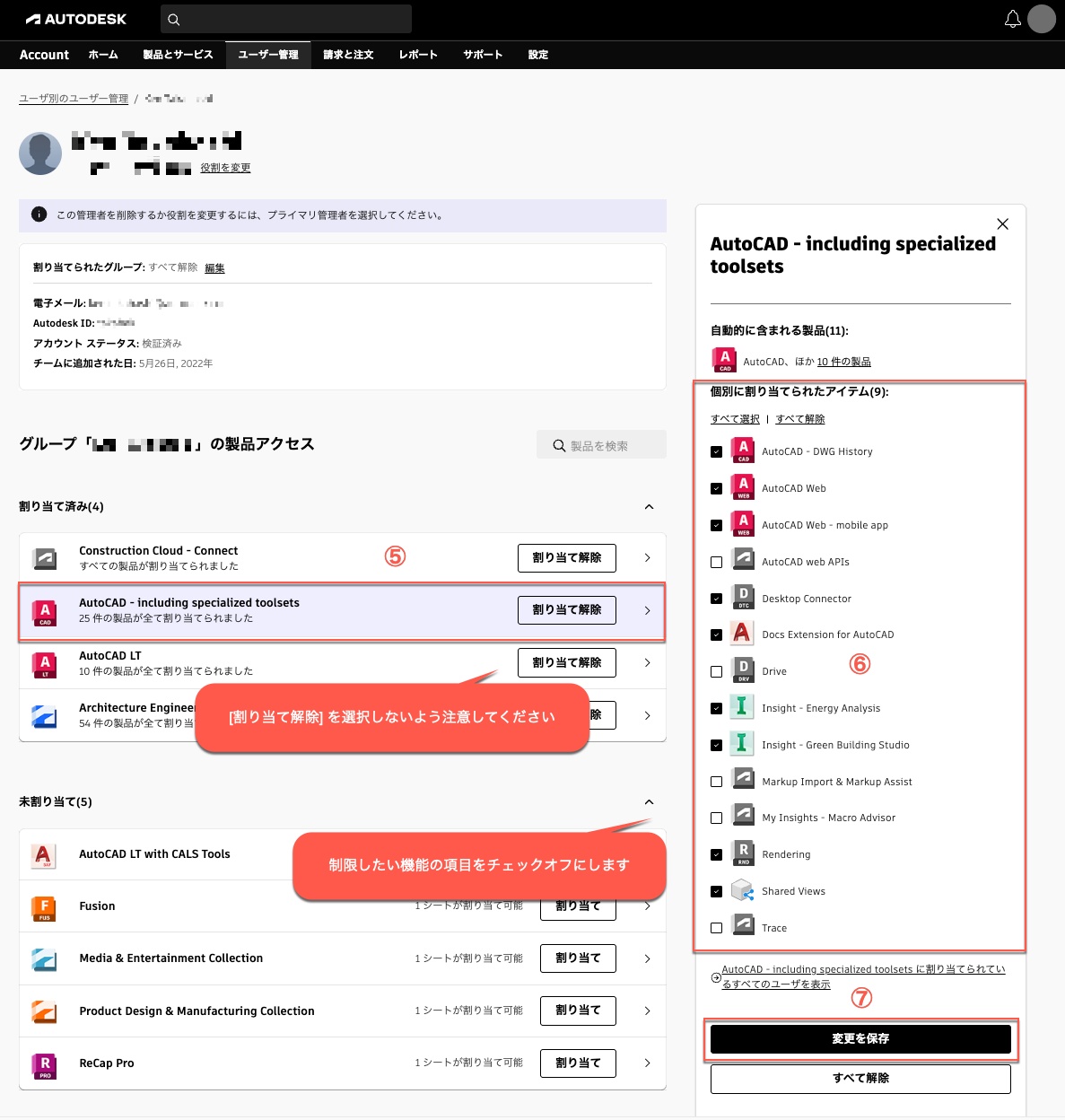Enable the Drive checkbox

pyautogui.click(x=716, y=670)
